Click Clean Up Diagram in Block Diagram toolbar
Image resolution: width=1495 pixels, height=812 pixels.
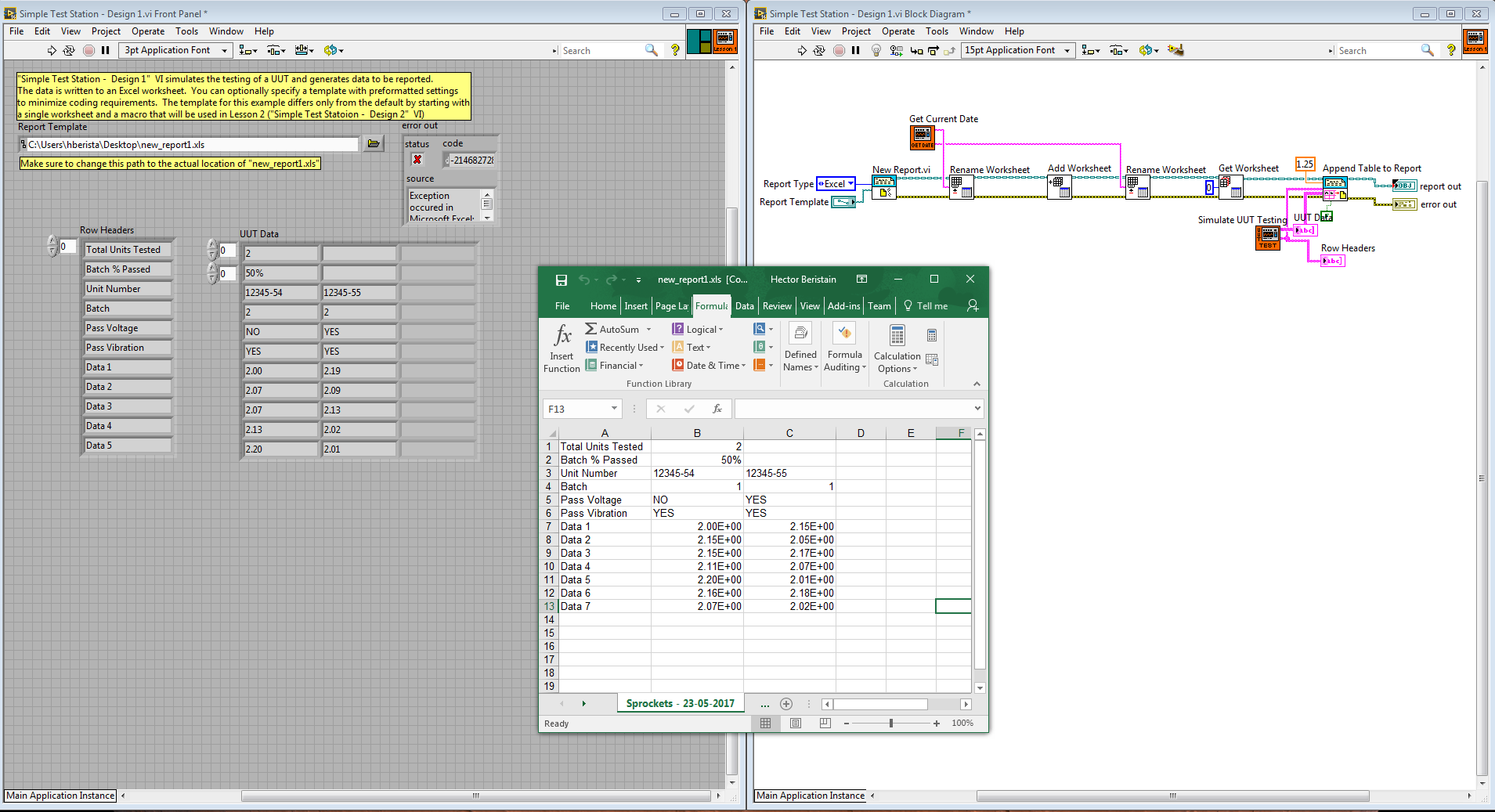pyautogui.click(x=1175, y=50)
